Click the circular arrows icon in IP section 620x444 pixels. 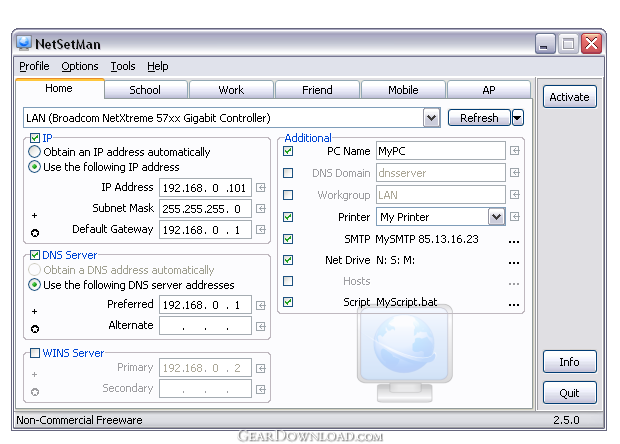click(35, 233)
